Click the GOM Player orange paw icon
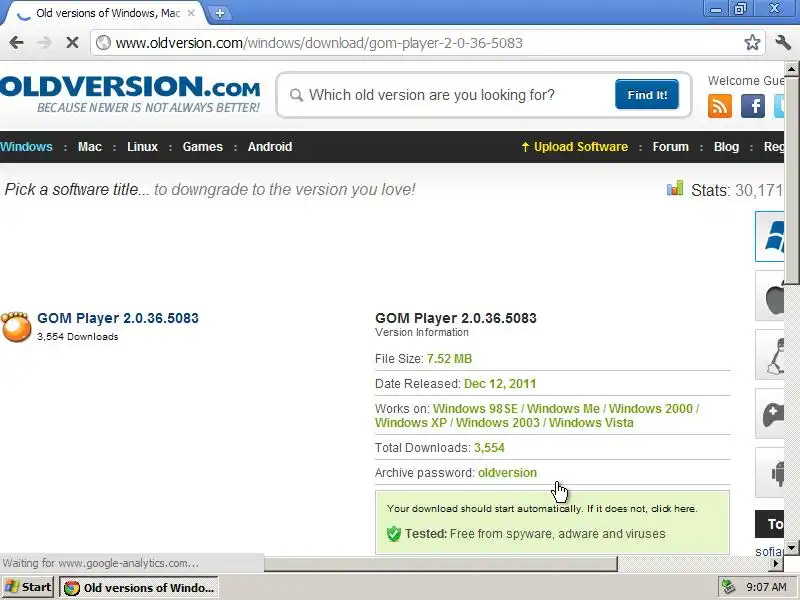Screen dimensions: 800x600 tap(16, 327)
